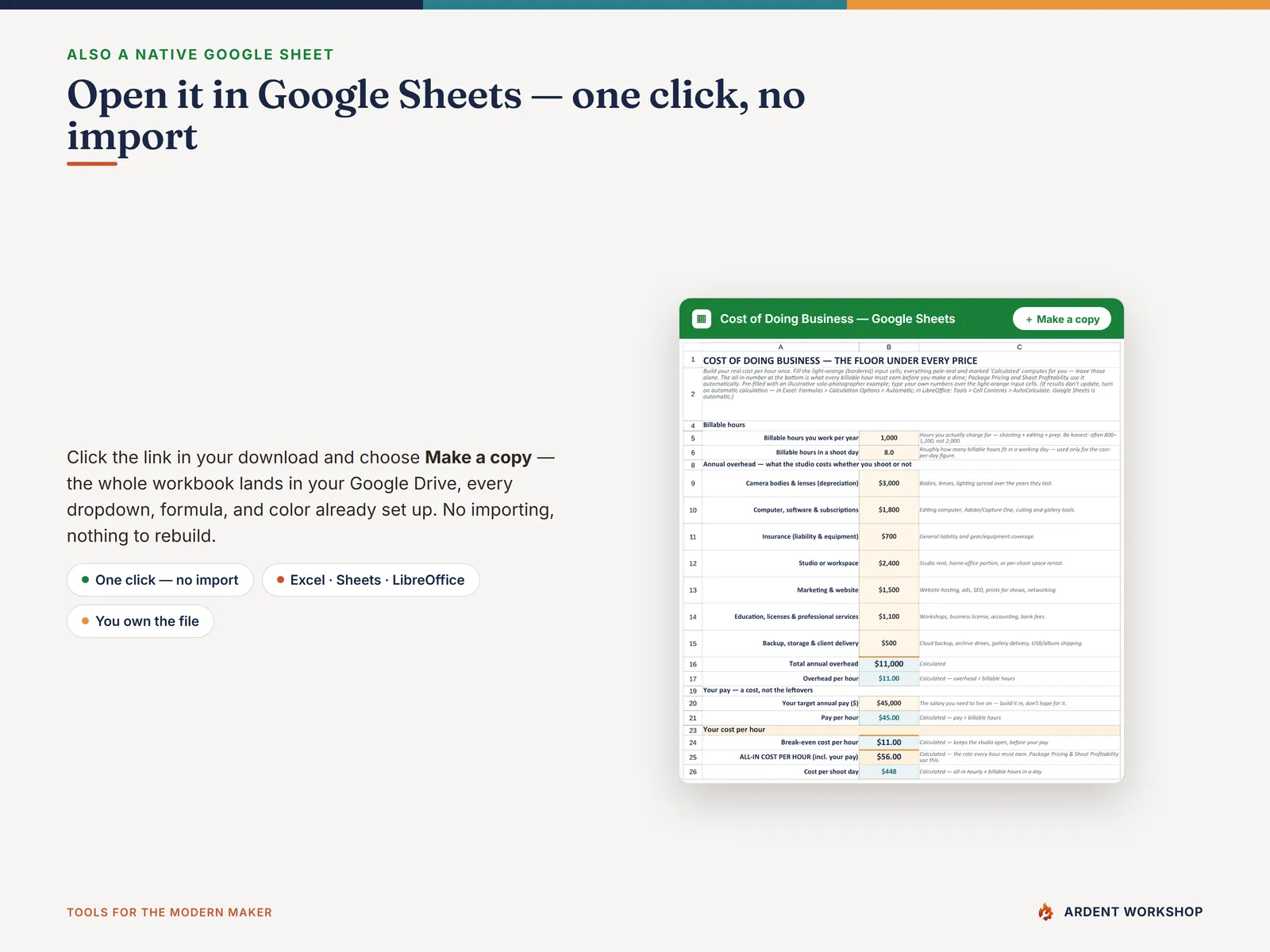Click the 'Annual overhead' section heading in row 8
The image size is (1270, 952).
pyautogui.click(x=807, y=464)
